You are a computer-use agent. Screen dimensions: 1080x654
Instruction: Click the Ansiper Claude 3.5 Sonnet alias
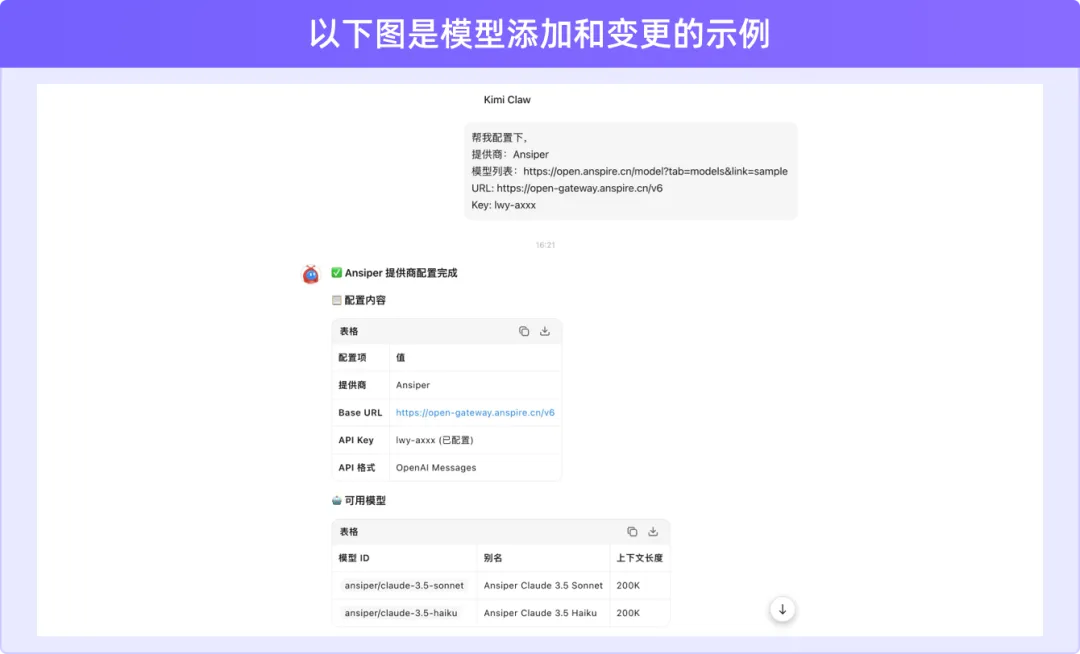pos(543,585)
